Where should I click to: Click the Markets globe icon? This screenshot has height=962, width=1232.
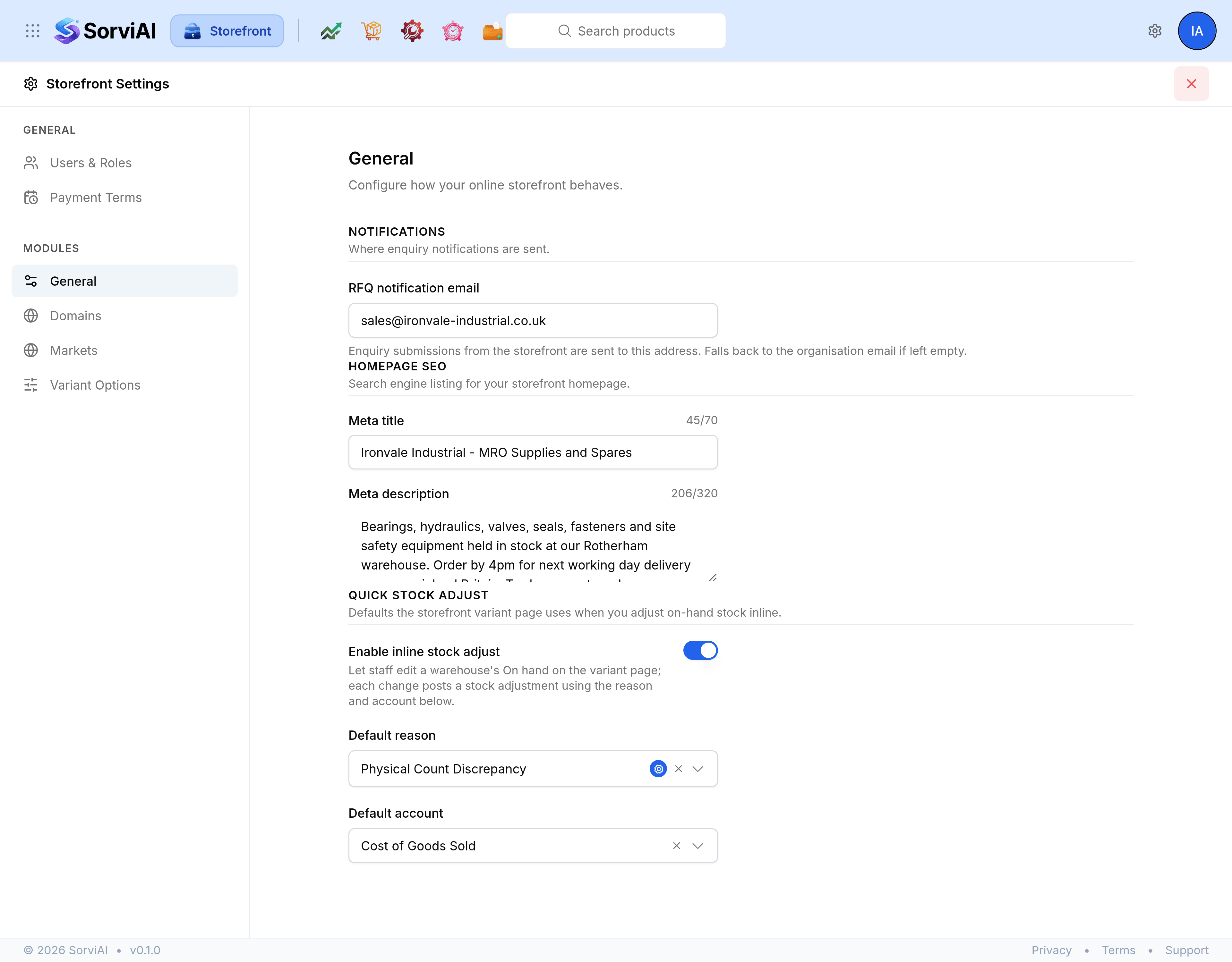[31, 350]
